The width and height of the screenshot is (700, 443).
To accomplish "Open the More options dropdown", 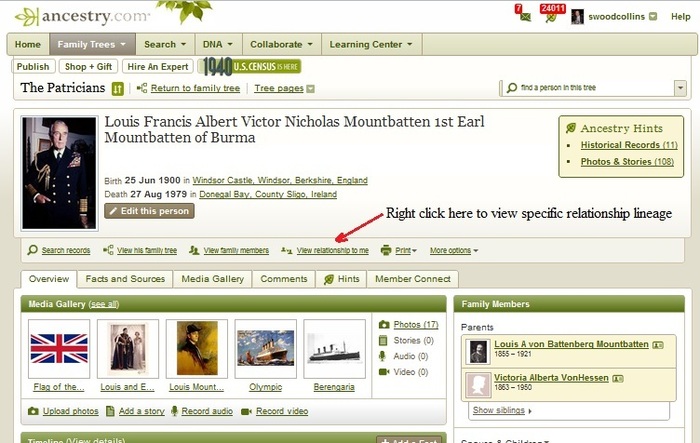I will point(454,251).
